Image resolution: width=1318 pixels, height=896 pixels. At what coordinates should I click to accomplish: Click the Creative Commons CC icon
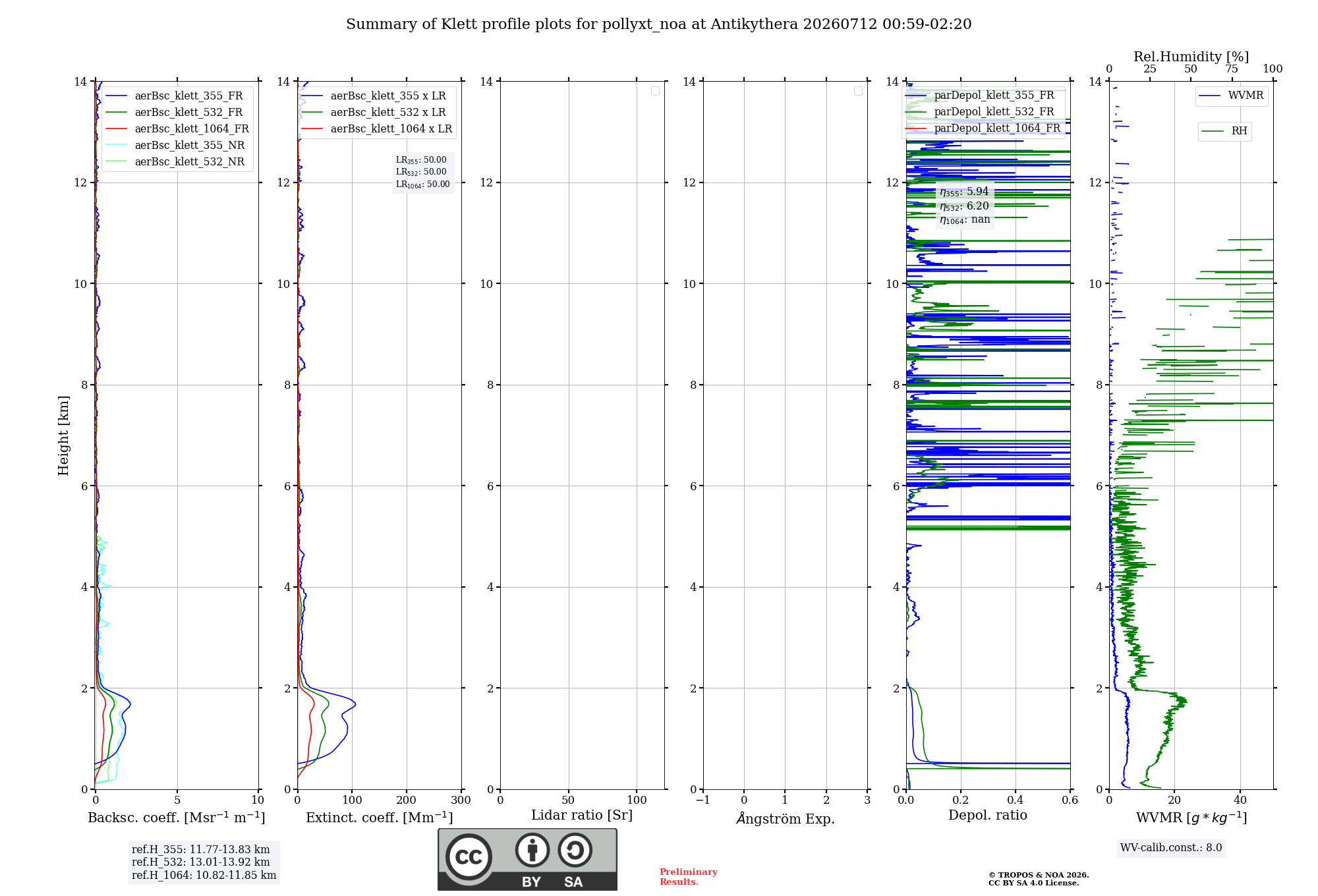coord(469,856)
